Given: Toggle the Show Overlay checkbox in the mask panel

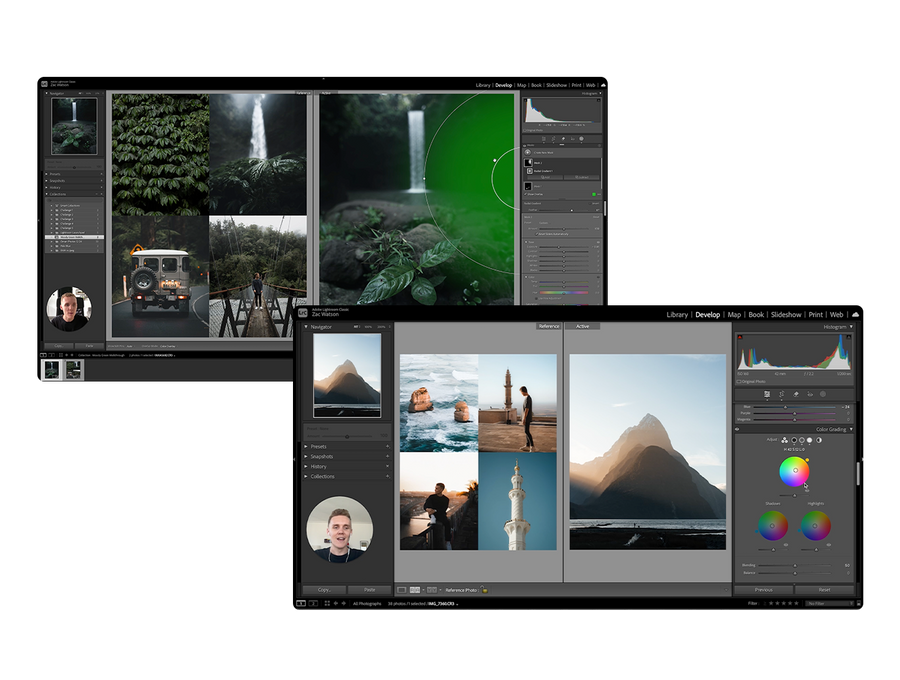Looking at the screenshot, I should 525,194.
